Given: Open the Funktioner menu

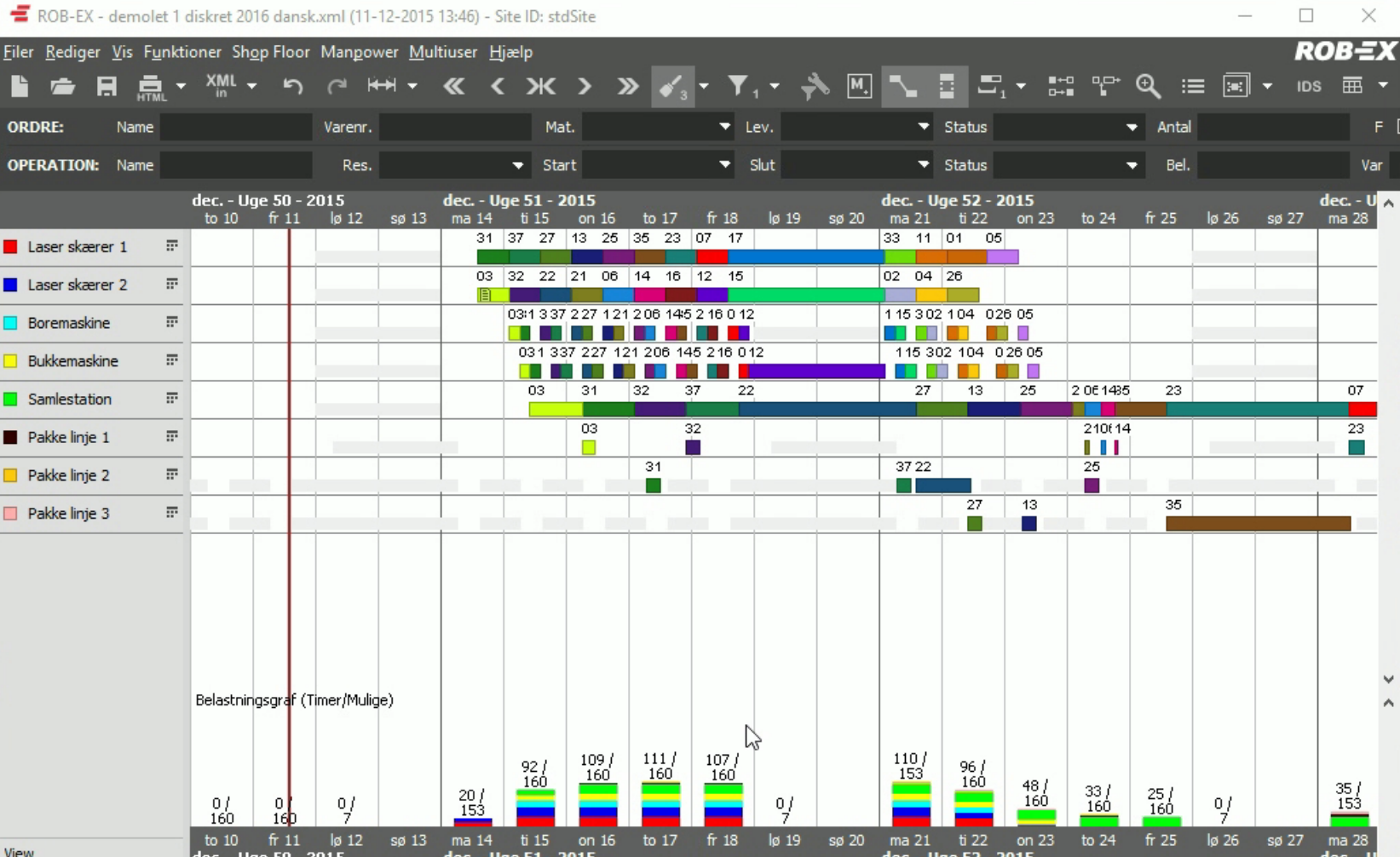Looking at the screenshot, I should 182,52.
